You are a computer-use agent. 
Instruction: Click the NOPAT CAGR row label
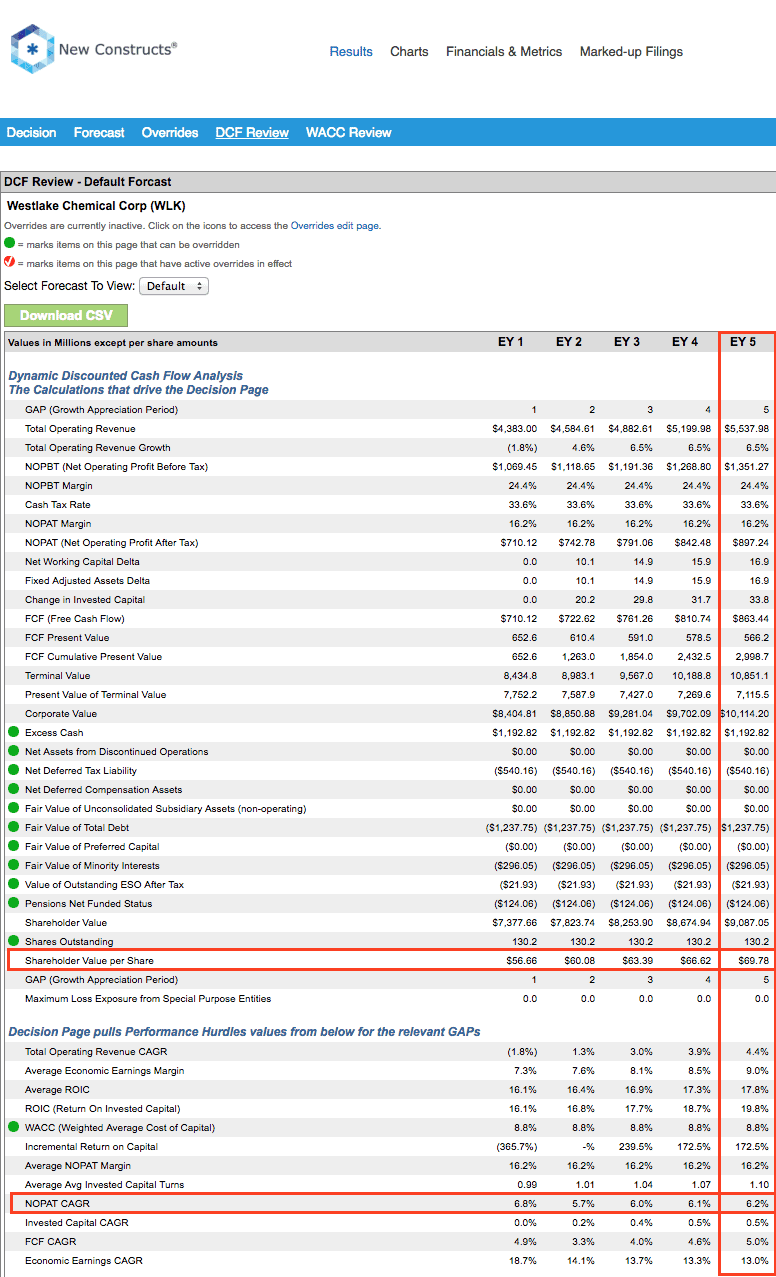pos(57,1204)
